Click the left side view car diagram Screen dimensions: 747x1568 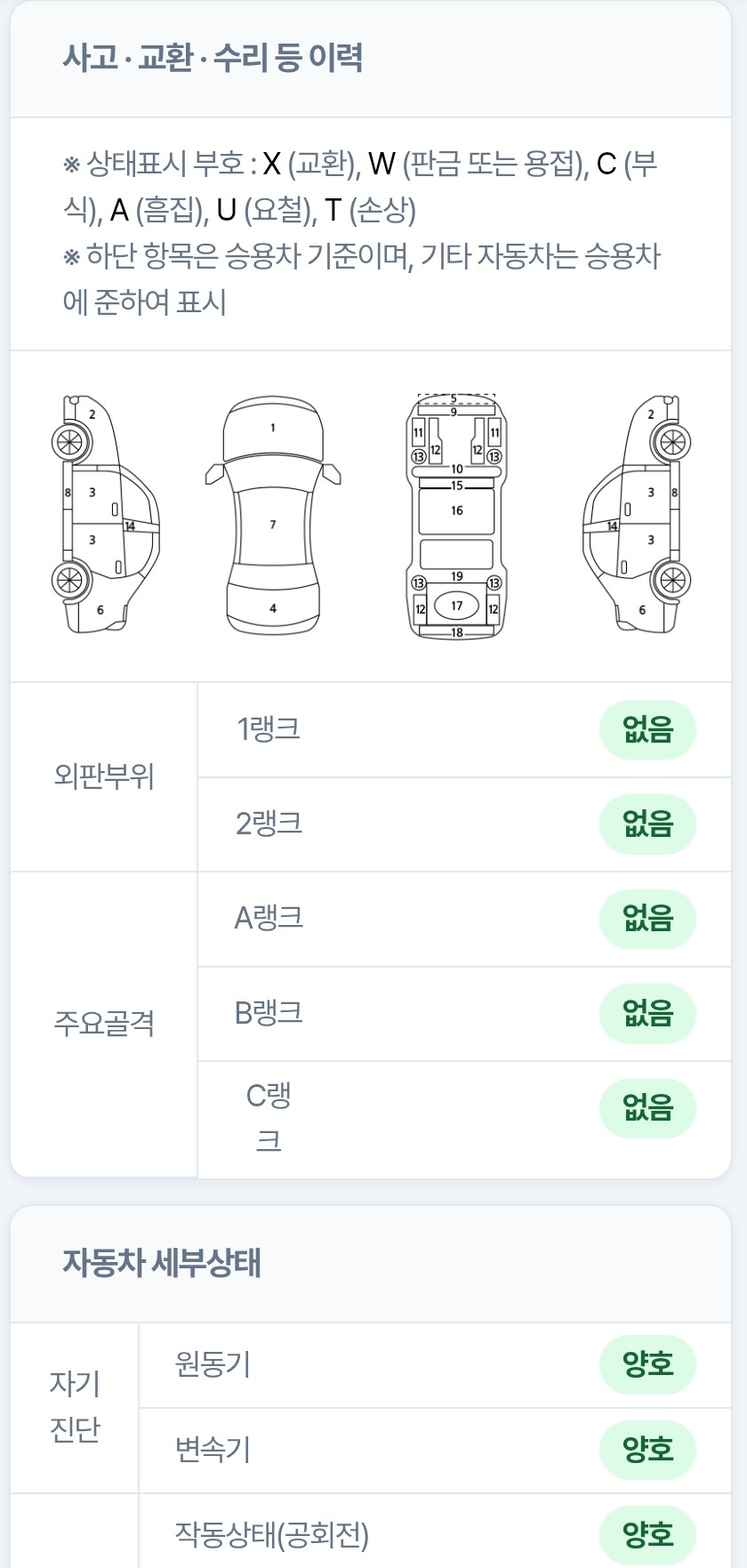pos(105,514)
